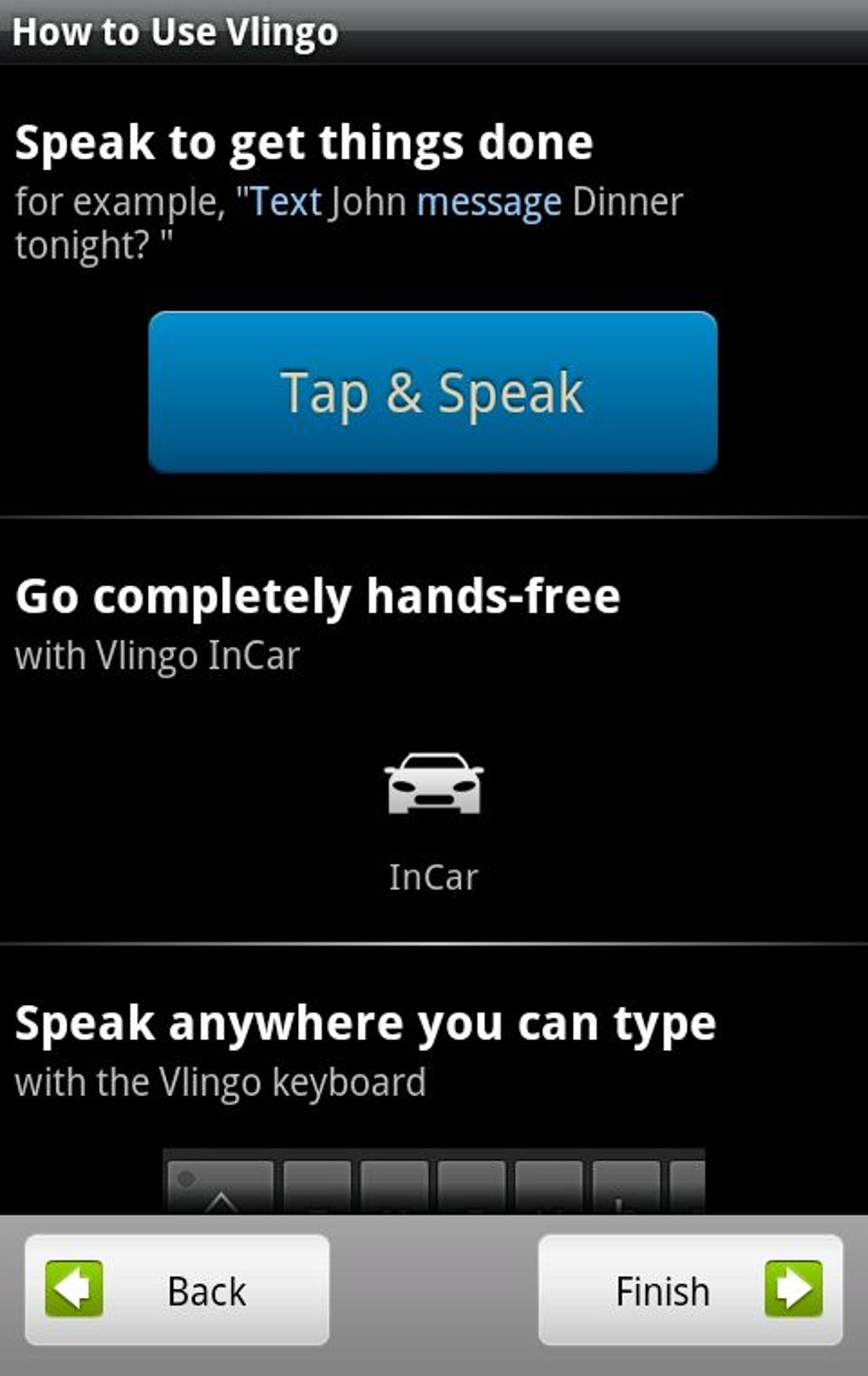Tap the word "John" in the example
868x1376 pixels.
368,203
